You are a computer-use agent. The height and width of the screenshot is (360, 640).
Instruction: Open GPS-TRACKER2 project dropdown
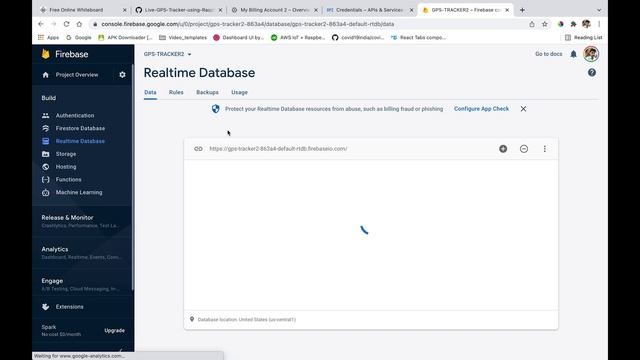167,54
